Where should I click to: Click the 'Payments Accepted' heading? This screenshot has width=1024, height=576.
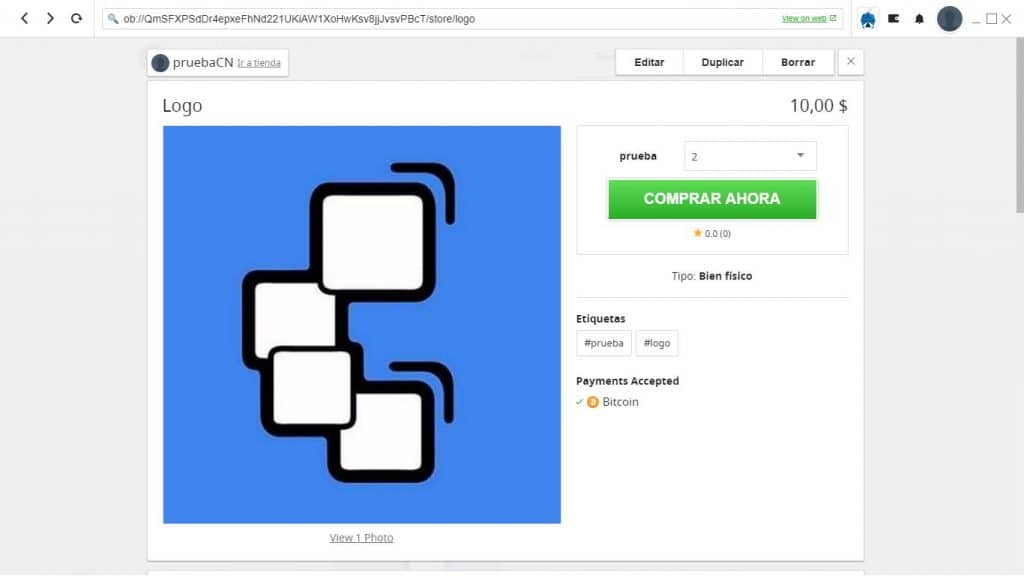628,381
